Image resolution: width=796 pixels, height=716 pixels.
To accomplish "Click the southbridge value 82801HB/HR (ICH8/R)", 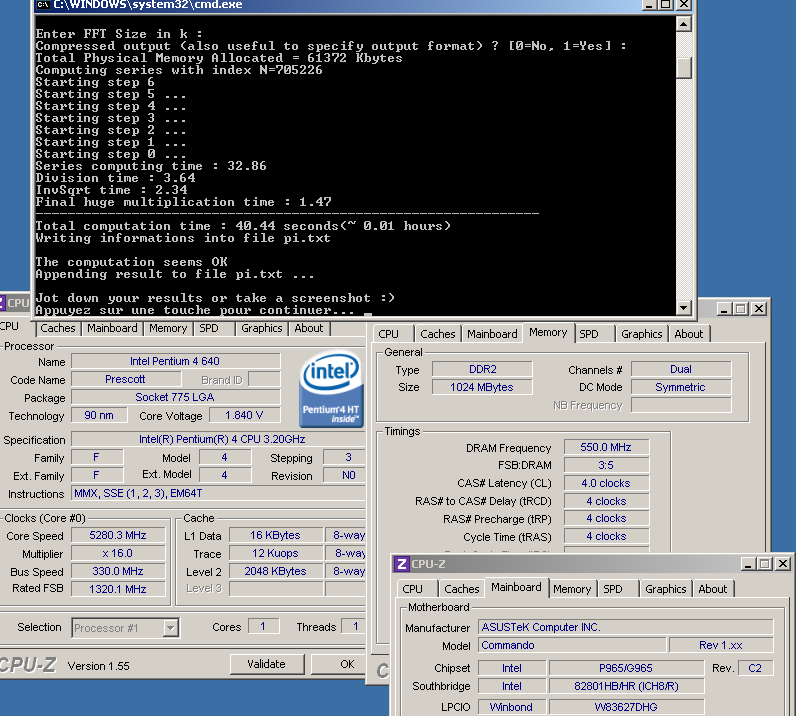I will 626,686.
